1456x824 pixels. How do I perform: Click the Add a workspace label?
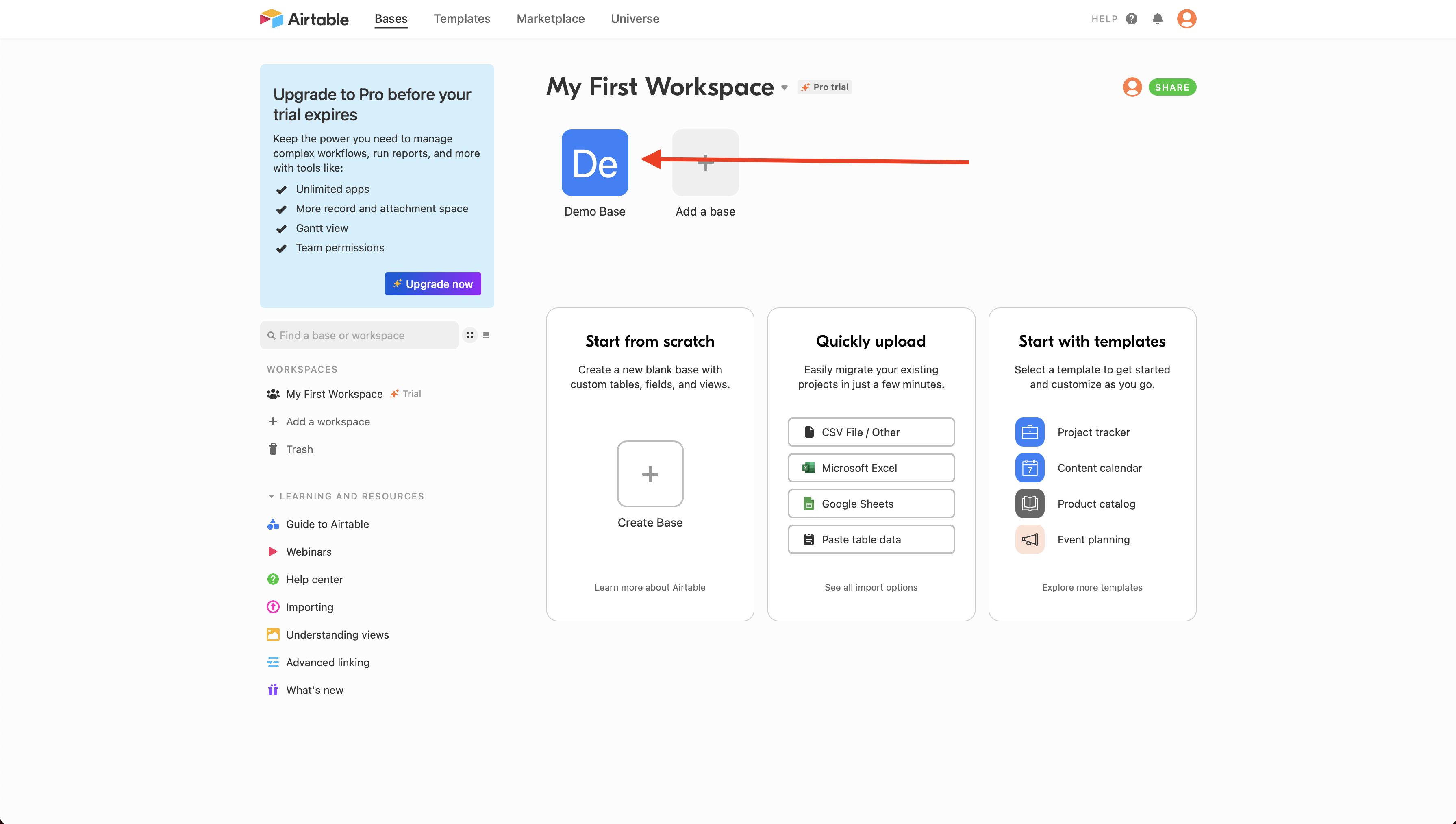(328, 422)
